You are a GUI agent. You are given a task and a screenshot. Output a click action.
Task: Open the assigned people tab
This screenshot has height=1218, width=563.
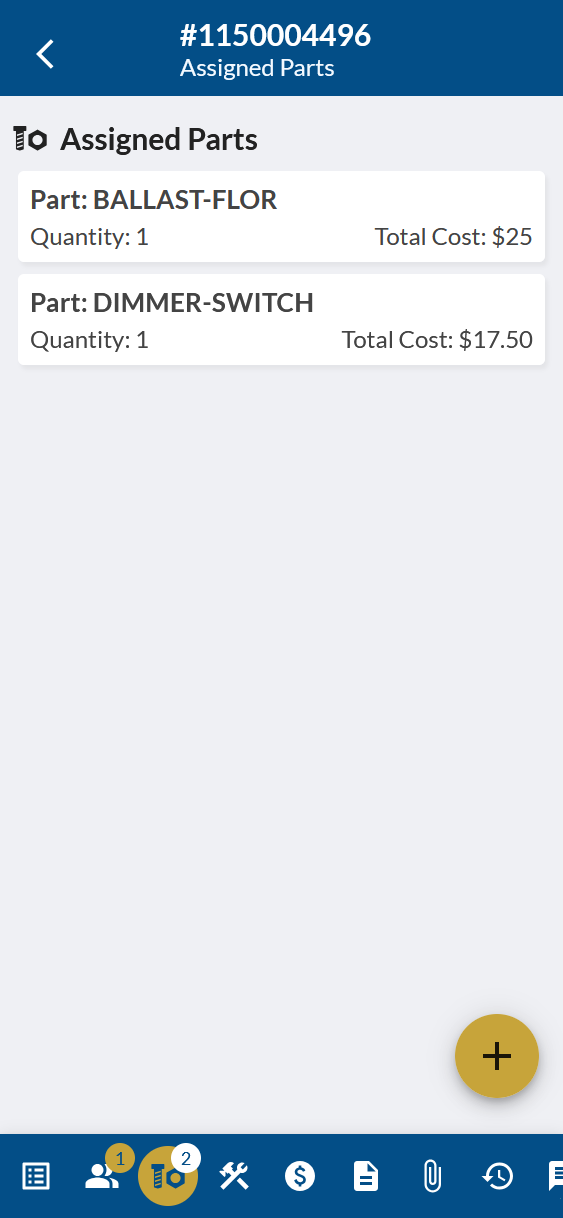[x=102, y=1176]
